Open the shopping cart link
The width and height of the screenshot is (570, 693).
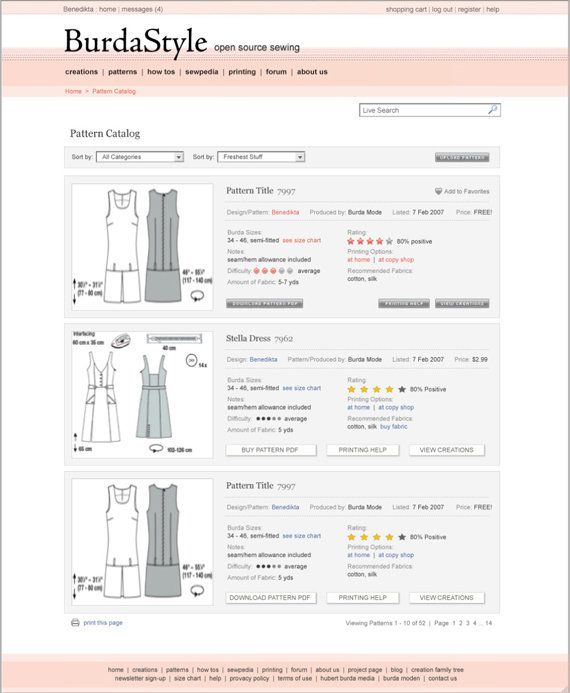[x=406, y=9]
